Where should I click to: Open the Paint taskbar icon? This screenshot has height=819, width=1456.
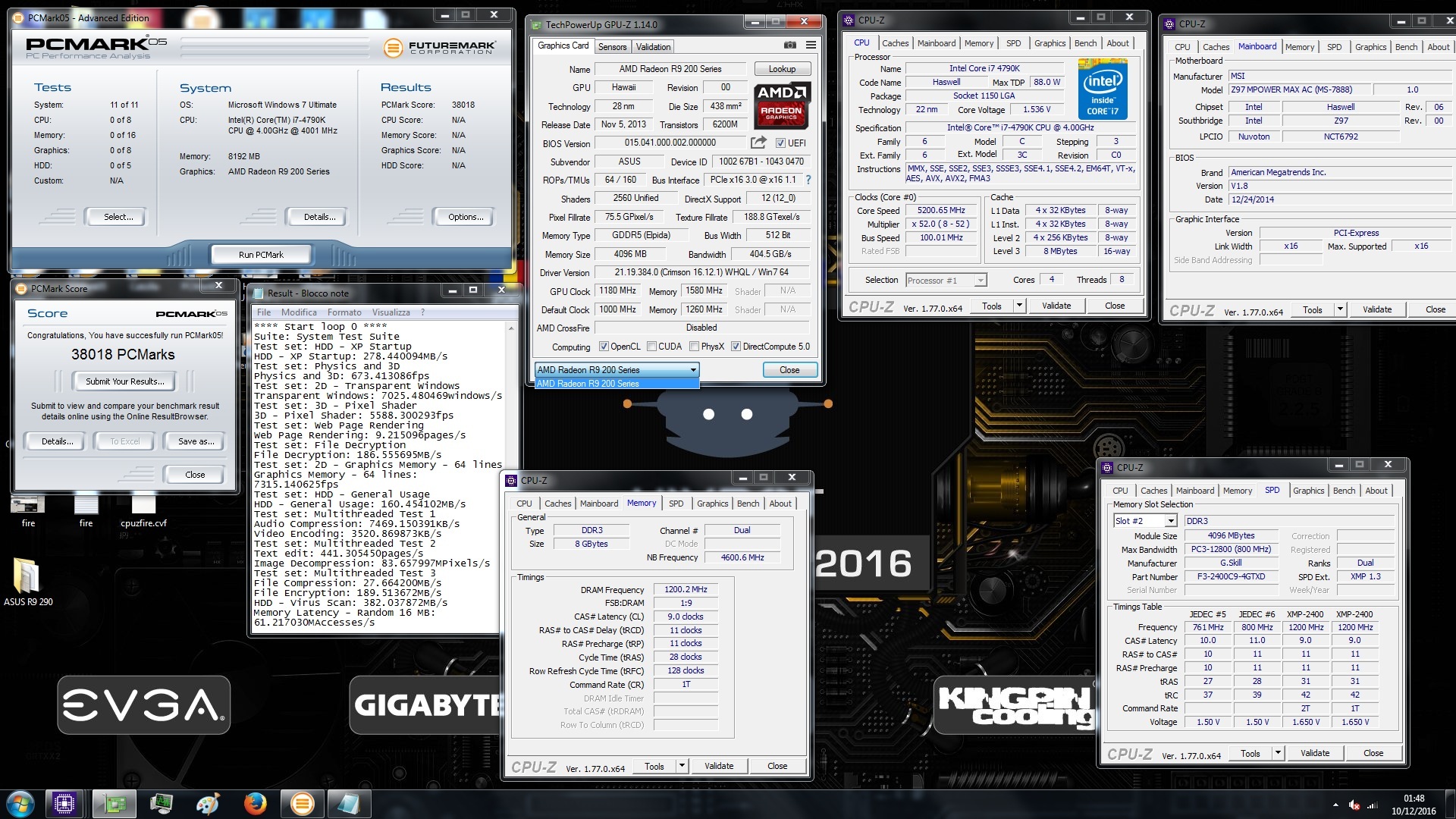(208, 803)
